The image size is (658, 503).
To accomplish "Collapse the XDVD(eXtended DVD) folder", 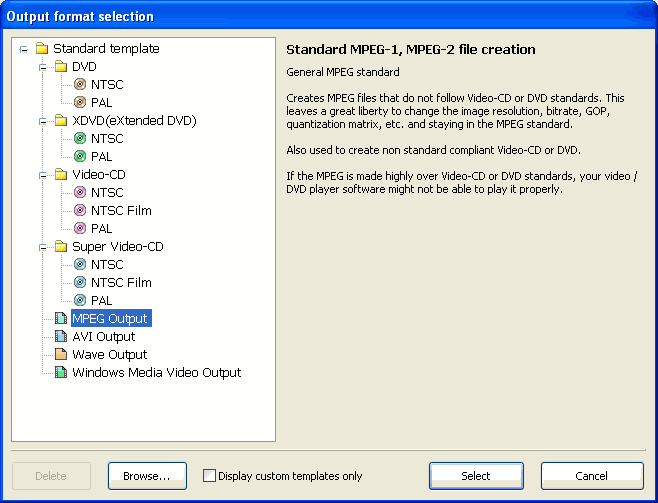I will [43, 121].
